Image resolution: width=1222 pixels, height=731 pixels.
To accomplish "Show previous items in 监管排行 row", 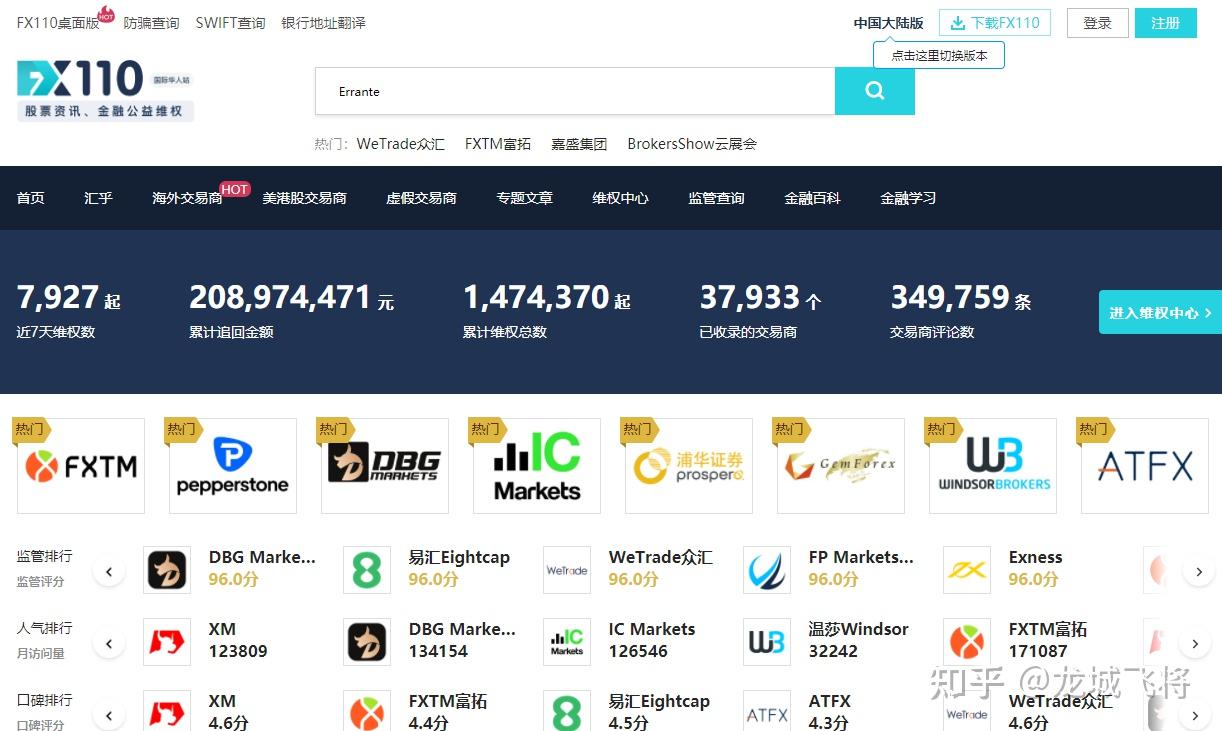I will tap(109, 572).
